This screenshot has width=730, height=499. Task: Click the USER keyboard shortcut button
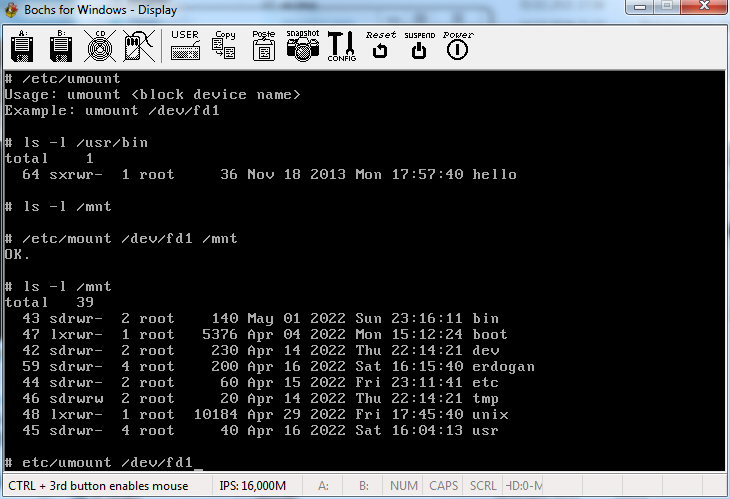185,46
